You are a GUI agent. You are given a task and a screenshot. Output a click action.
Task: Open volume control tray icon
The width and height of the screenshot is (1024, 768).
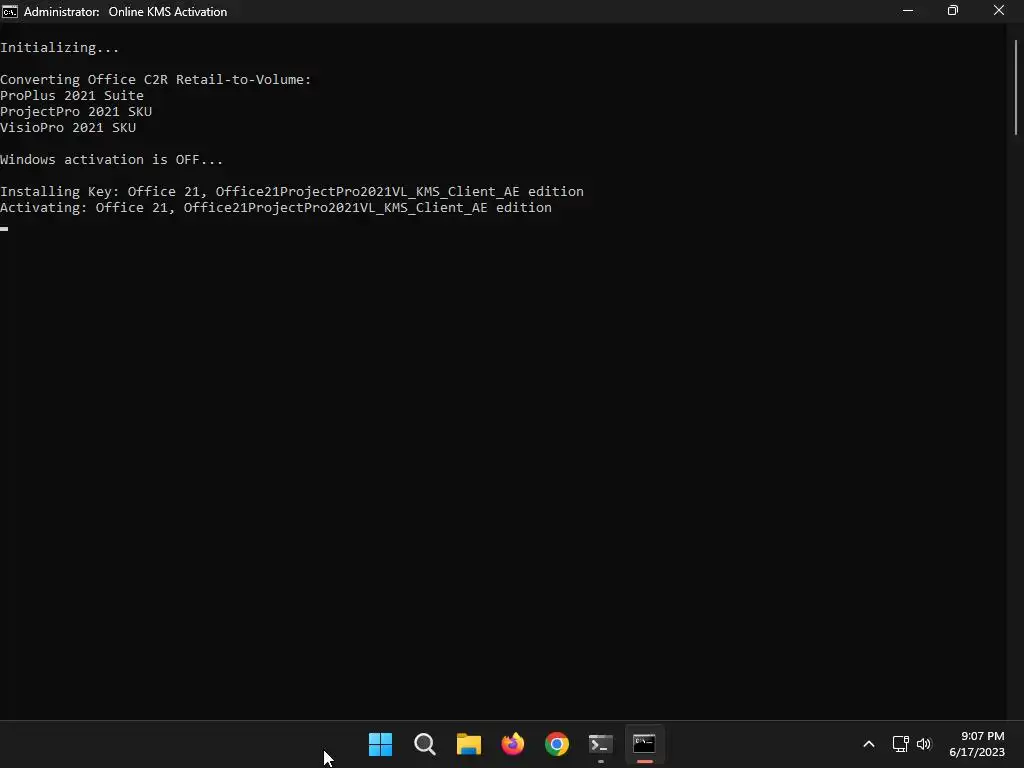(x=924, y=744)
